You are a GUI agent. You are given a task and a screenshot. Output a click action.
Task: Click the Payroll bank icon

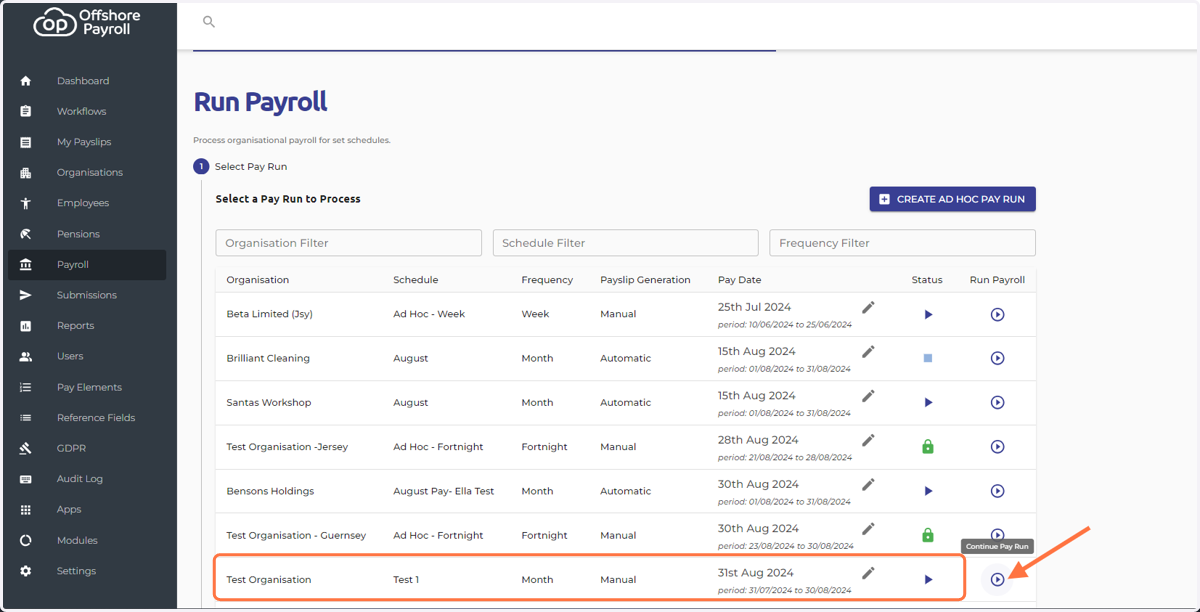[26, 265]
